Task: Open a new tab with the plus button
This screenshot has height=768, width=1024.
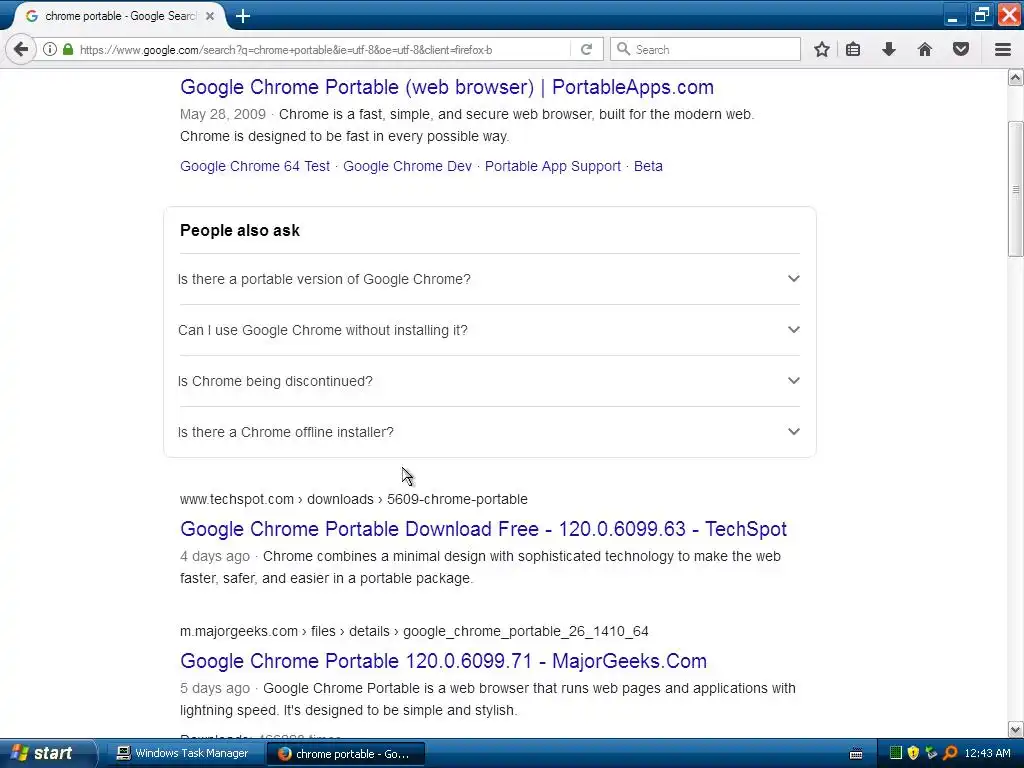Action: tap(243, 16)
